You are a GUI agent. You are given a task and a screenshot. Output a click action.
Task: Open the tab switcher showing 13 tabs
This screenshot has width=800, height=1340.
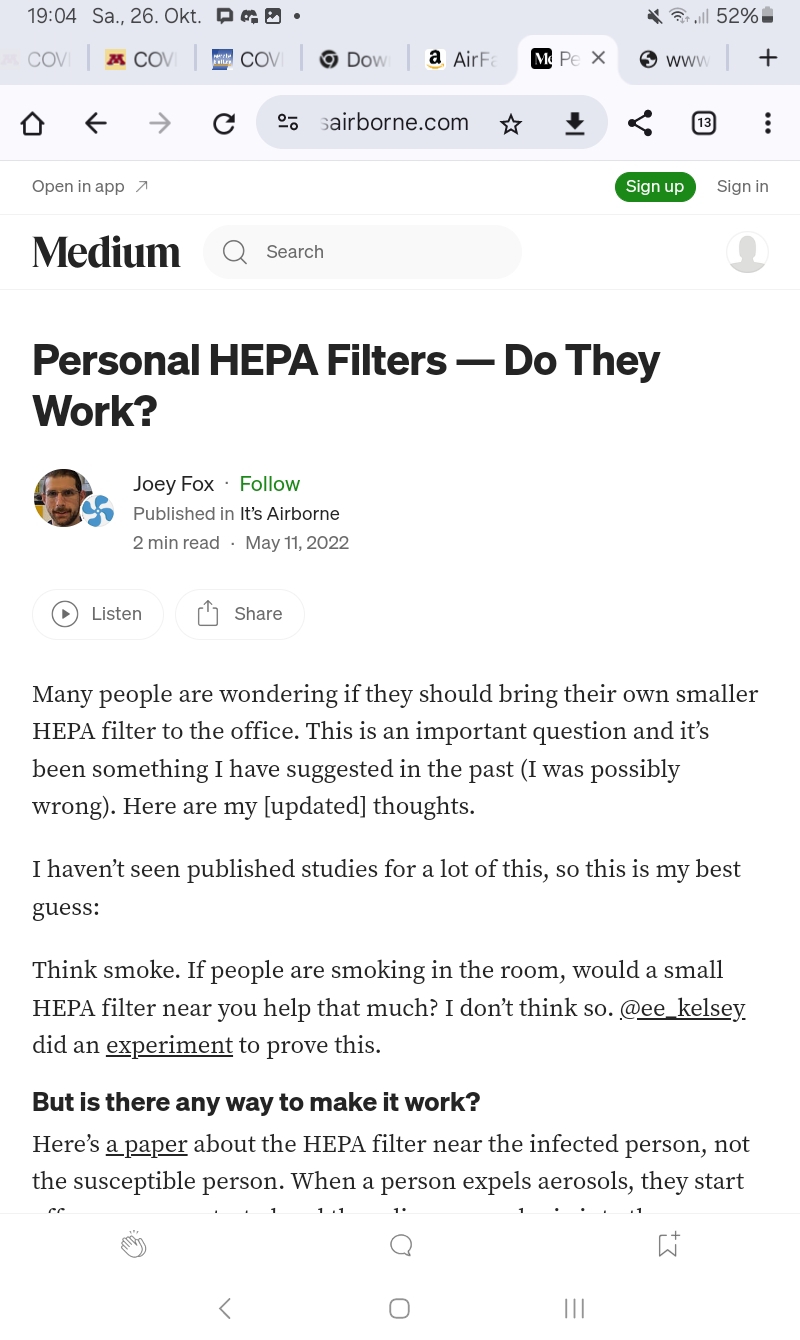coord(704,123)
